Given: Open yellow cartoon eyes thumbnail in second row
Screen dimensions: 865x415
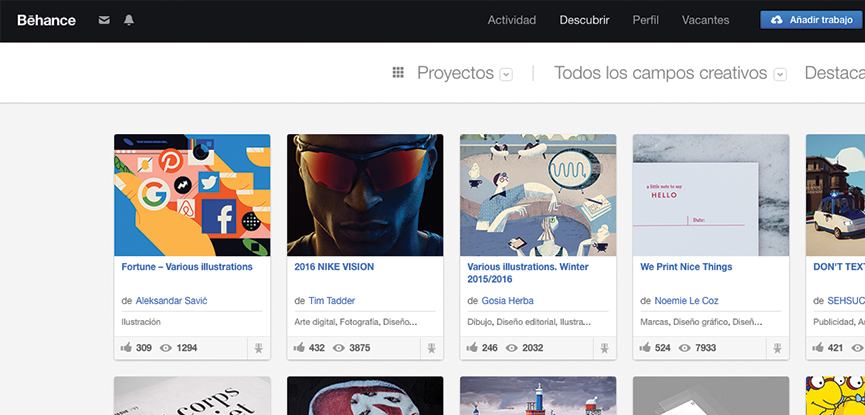Looking at the screenshot, I should tap(835, 396).
